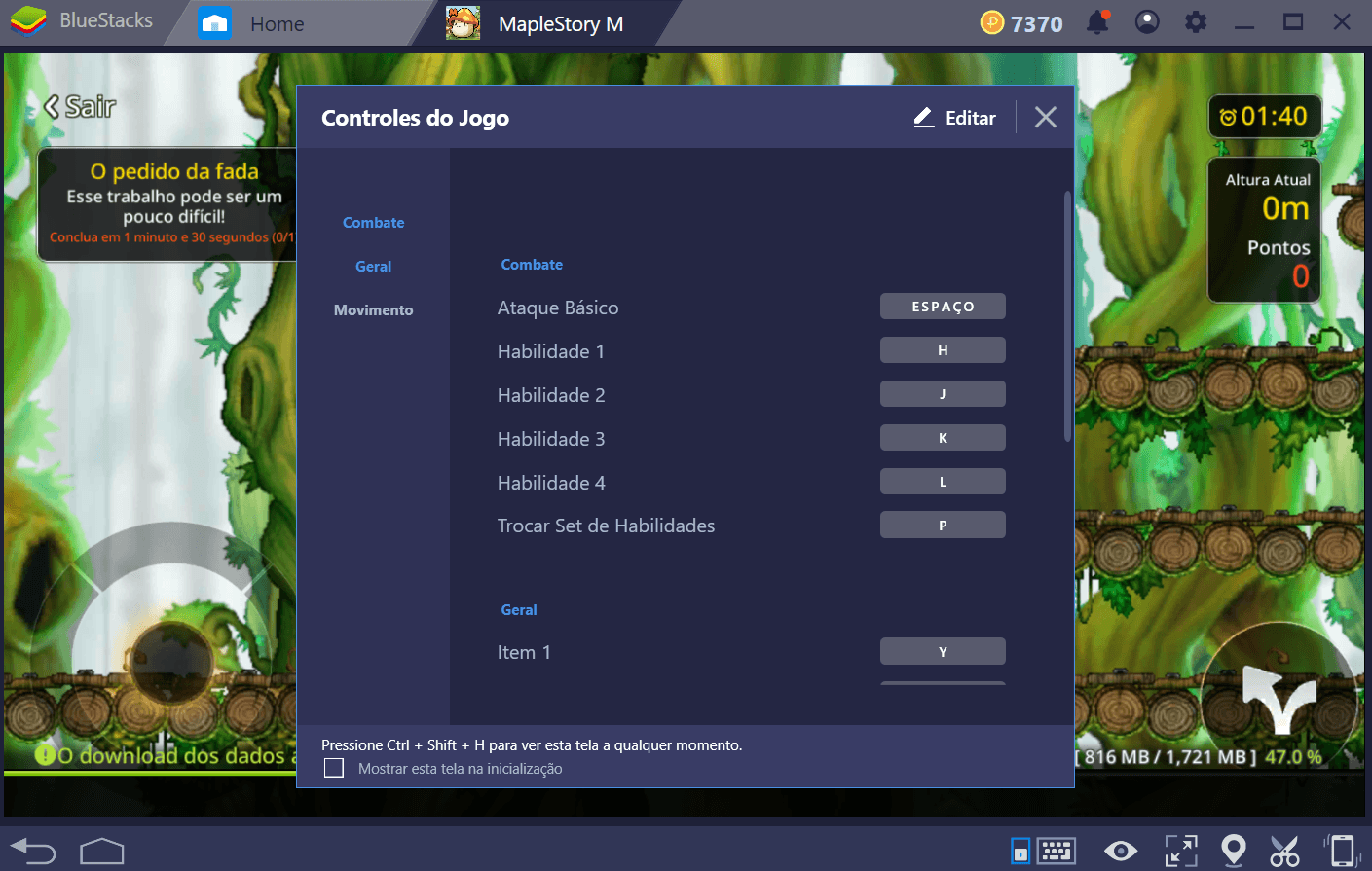
Task: Click the Android home button icon
Action: click(102, 852)
